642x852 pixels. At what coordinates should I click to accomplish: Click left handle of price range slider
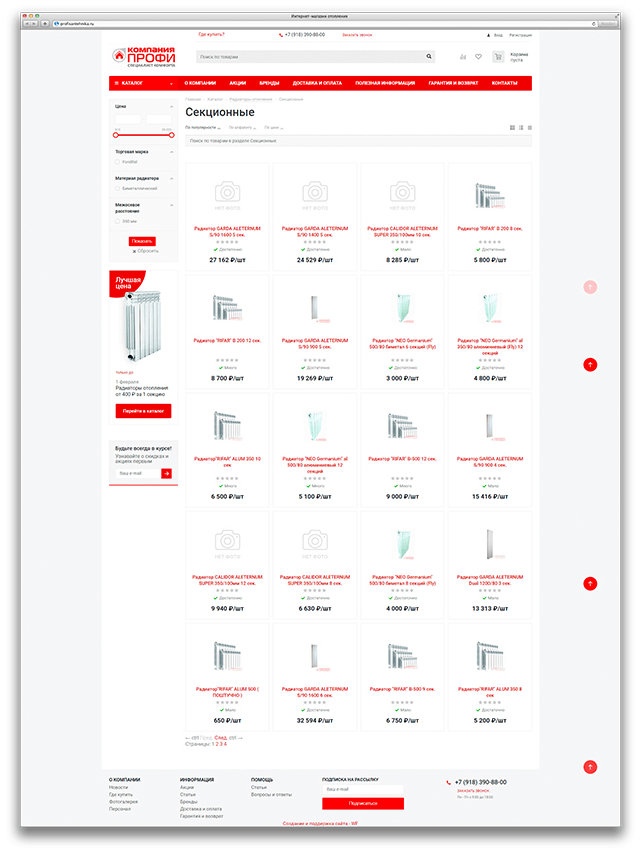(116, 135)
